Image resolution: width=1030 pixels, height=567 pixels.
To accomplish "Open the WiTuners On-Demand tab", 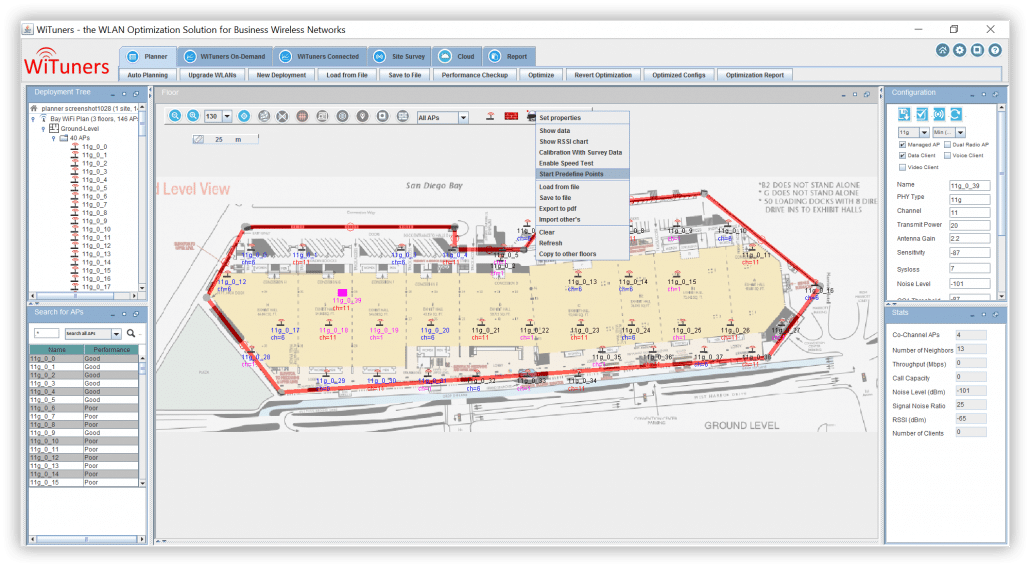I will point(225,57).
